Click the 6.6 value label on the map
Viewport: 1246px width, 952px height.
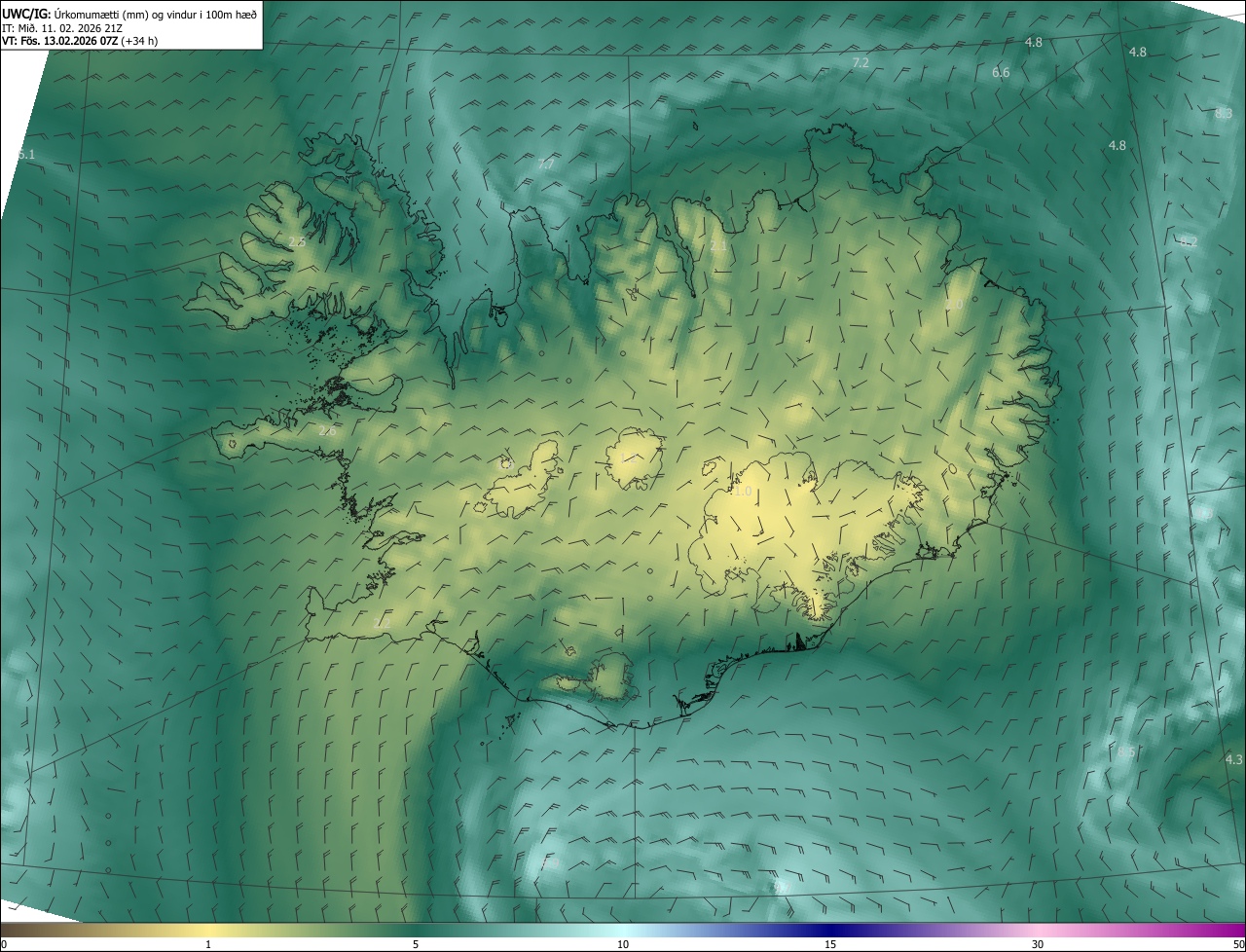click(x=1001, y=73)
